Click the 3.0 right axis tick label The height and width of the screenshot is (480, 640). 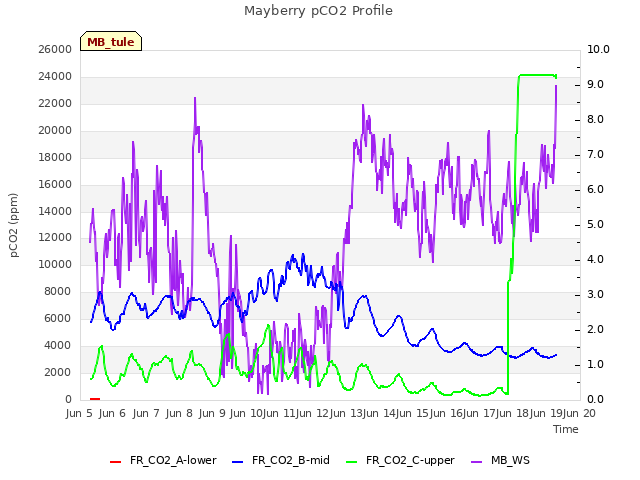point(595,294)
